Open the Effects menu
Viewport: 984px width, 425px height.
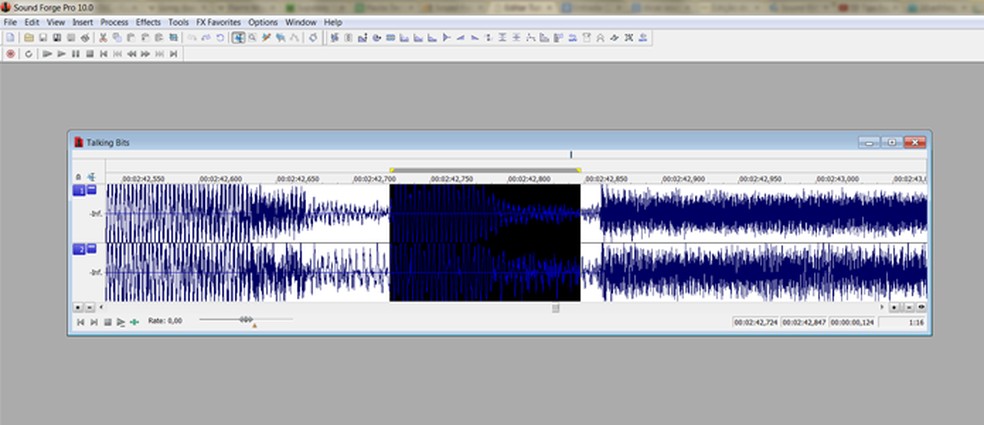tap(148, 22)
